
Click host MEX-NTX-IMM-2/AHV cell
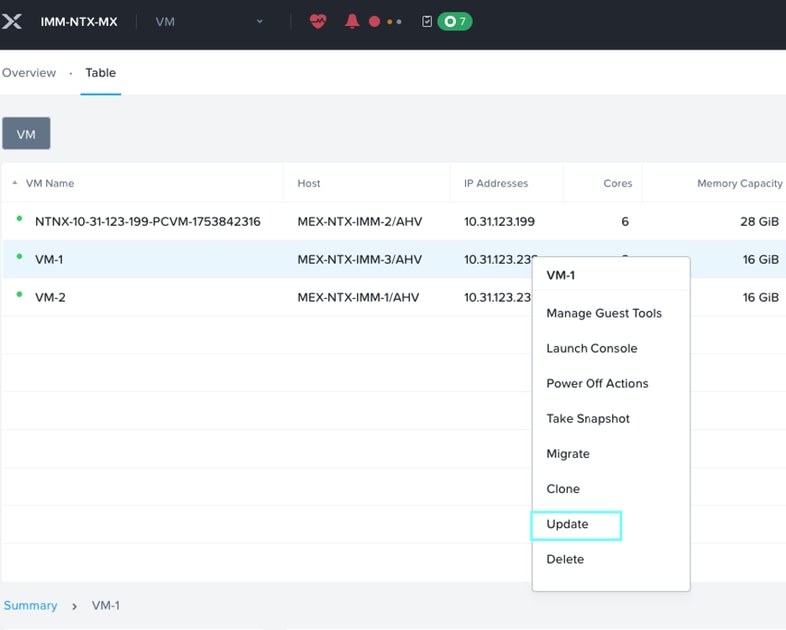click(359, 221)
